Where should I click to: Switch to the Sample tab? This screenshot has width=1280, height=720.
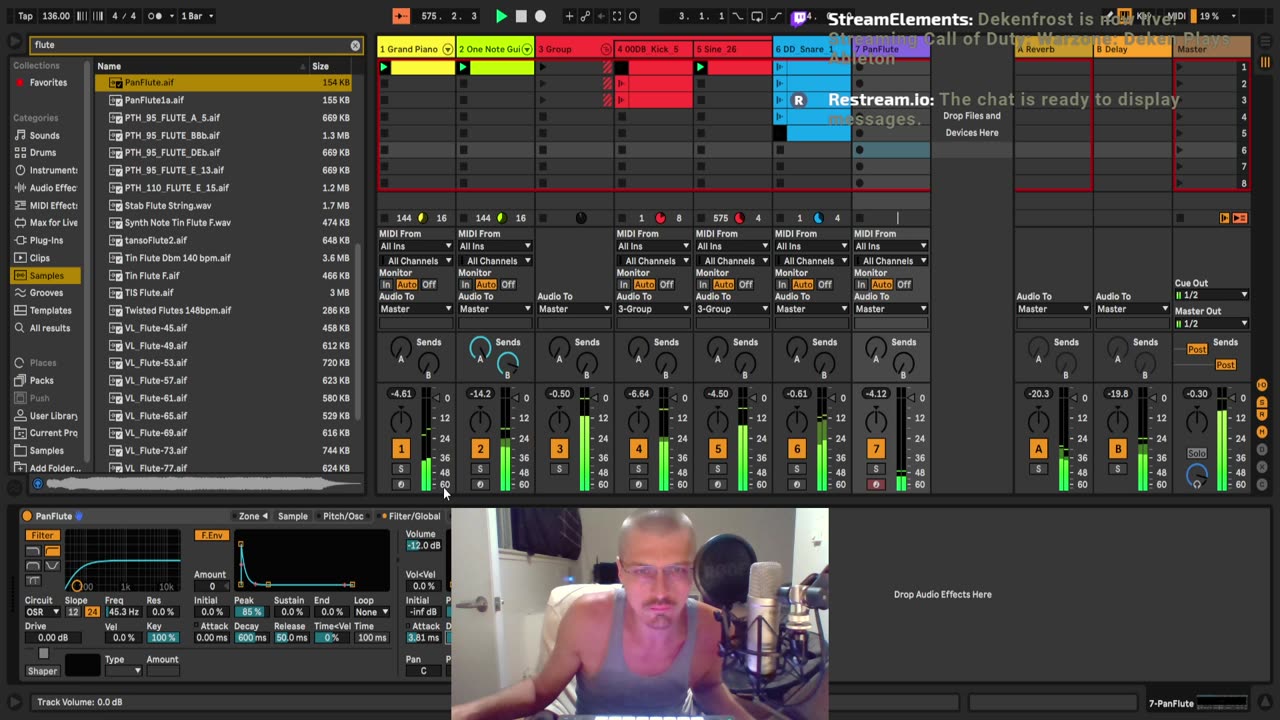[x=293, y=516]
